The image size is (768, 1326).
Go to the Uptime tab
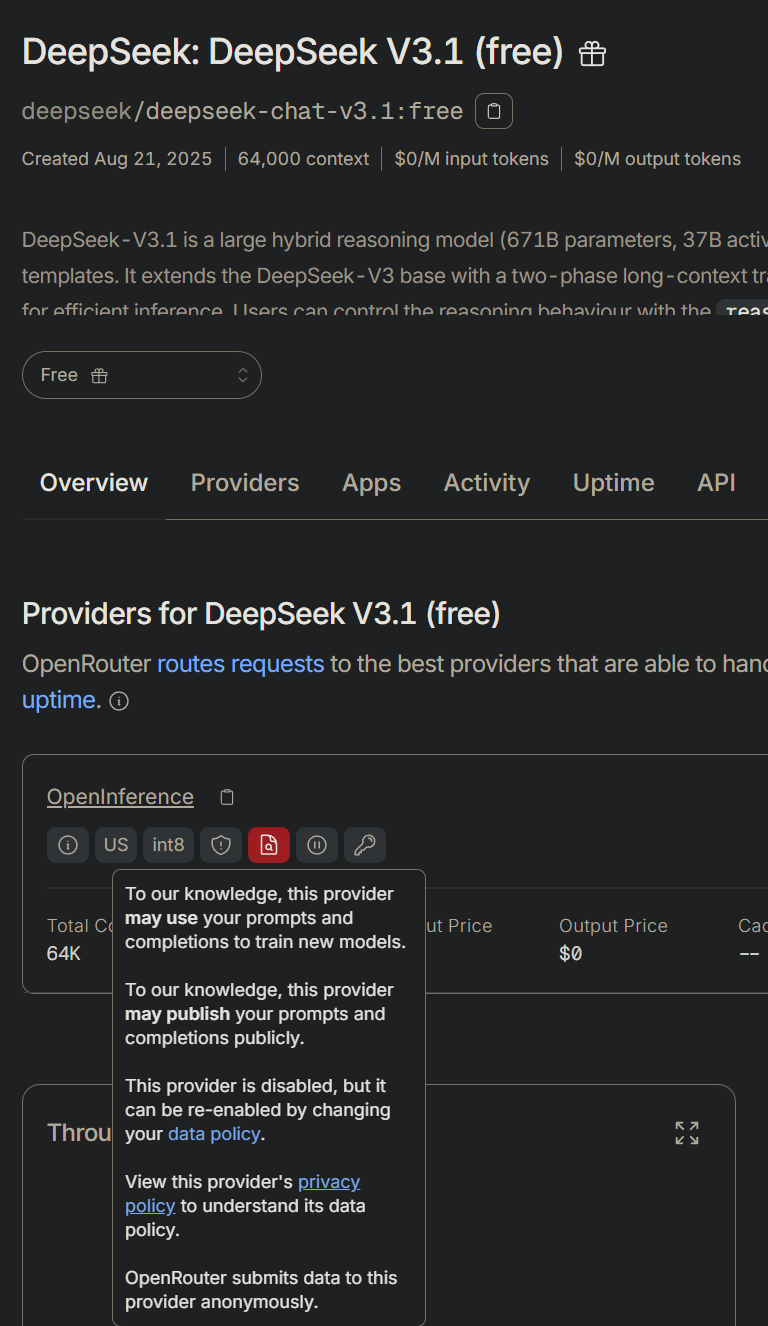[613, 483]
